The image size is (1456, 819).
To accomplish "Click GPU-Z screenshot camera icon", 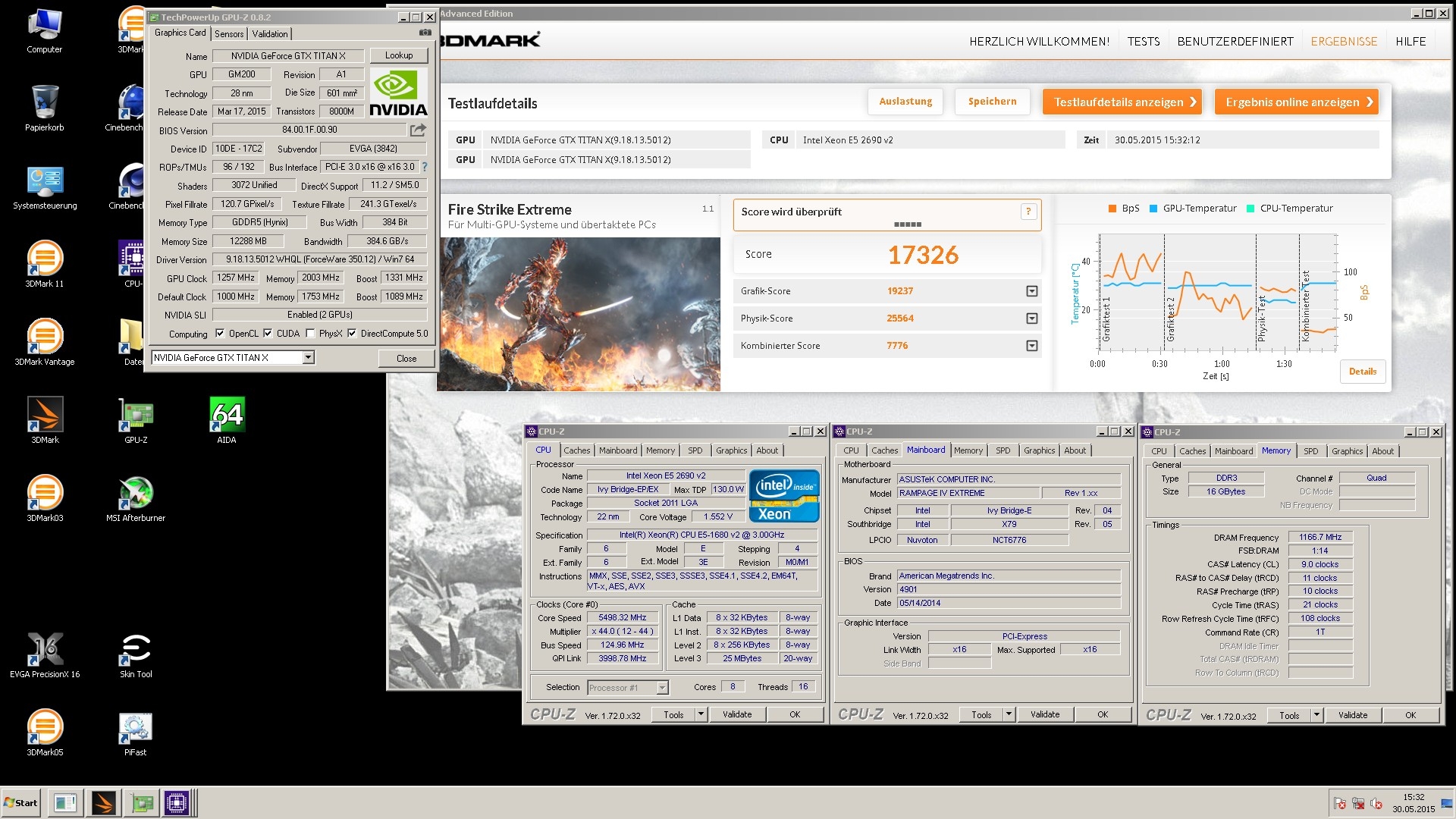I will [x=425, y=33].
